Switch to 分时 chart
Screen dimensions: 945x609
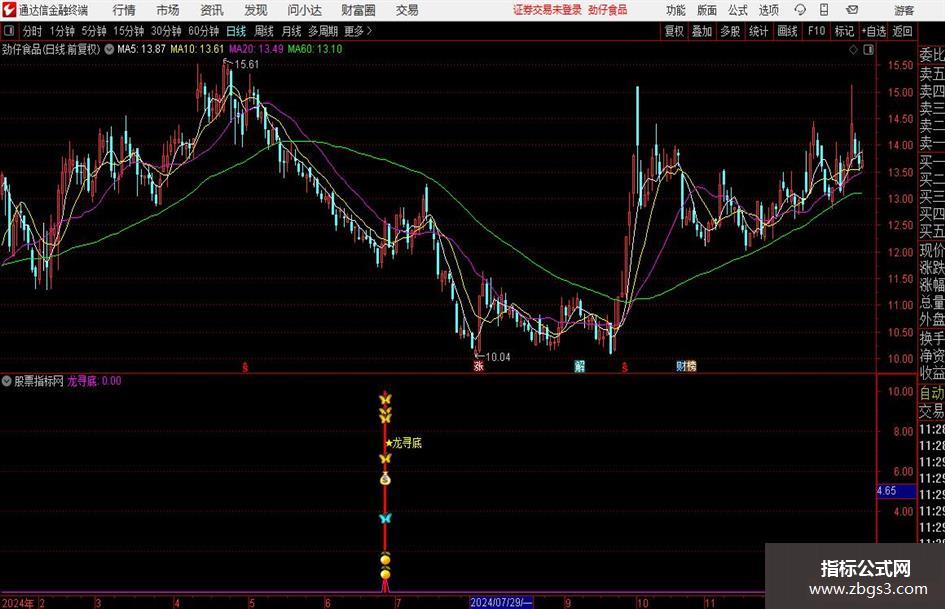[x=32, y=31]
